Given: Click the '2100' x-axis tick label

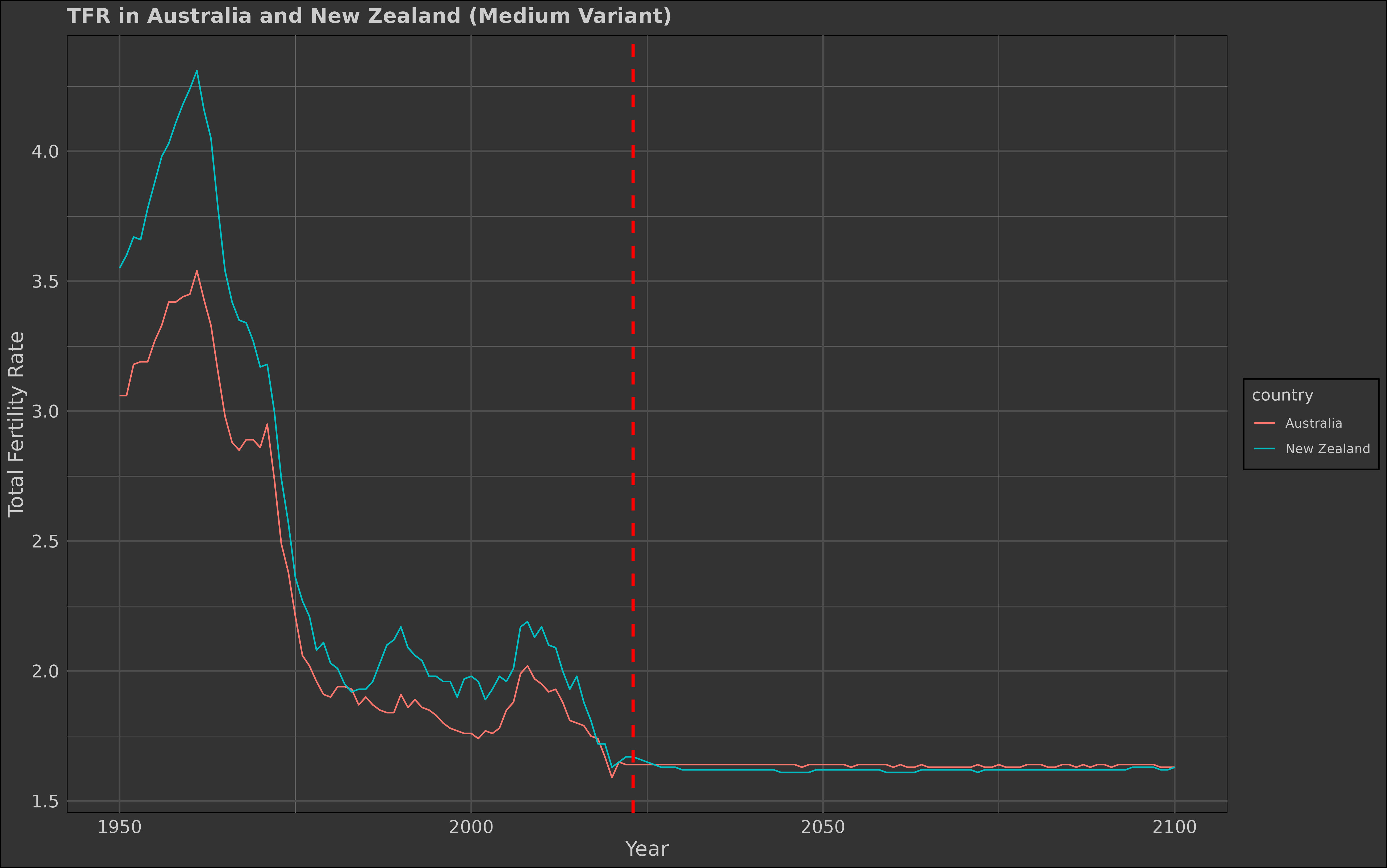Looking at the screenshot, I should pos(1175,827).
